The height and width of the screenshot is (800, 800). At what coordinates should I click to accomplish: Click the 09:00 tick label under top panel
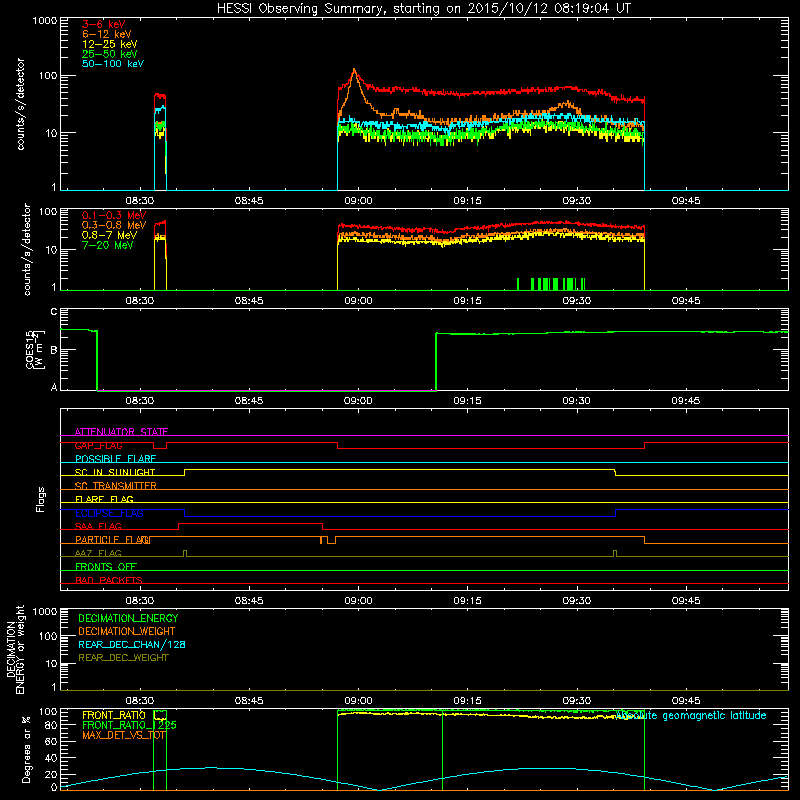click(358, 201)
